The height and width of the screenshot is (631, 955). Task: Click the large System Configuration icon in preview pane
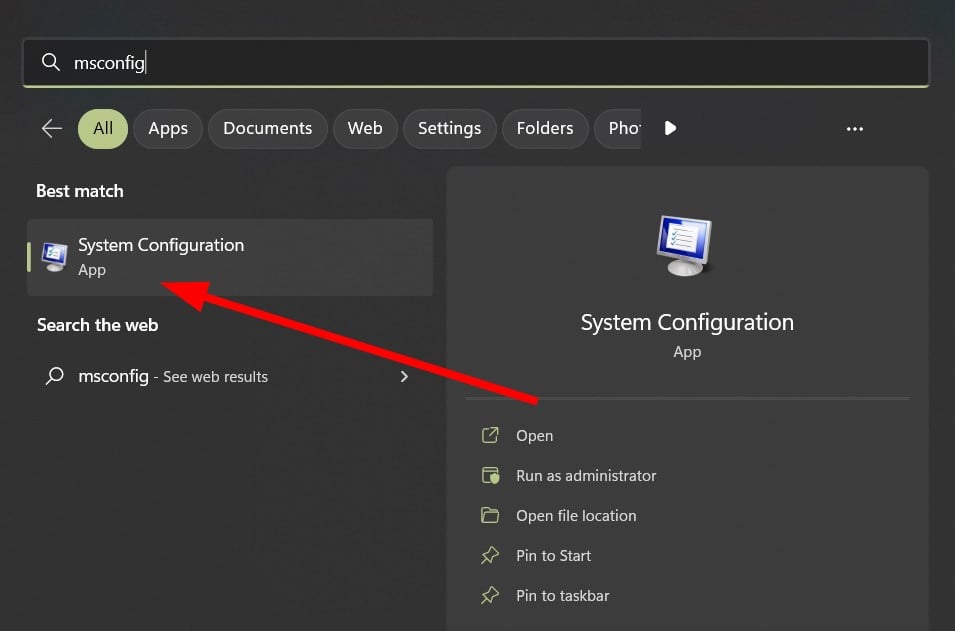(x=685, y=245)
